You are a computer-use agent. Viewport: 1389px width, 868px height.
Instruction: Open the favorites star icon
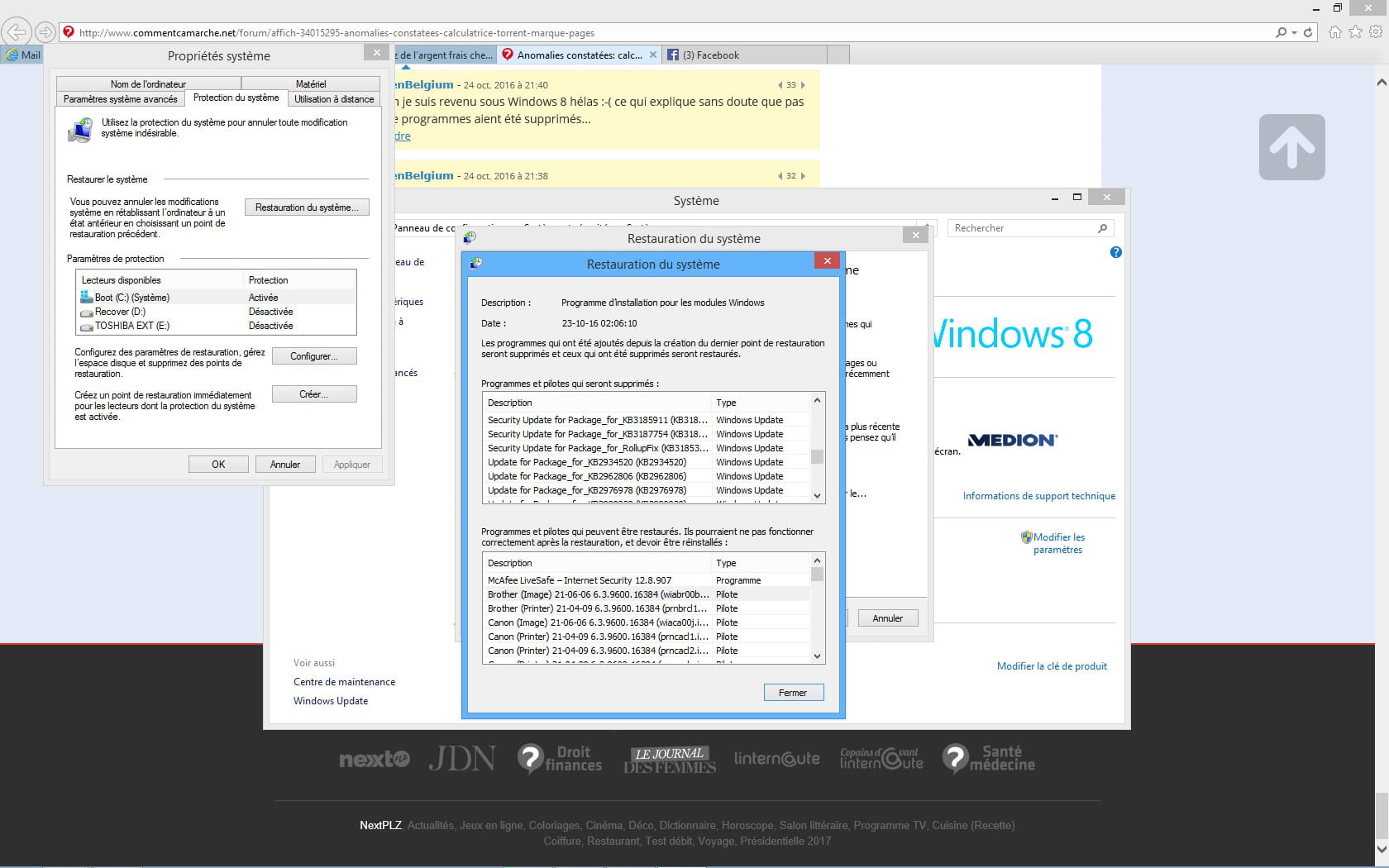[1355, 32]
